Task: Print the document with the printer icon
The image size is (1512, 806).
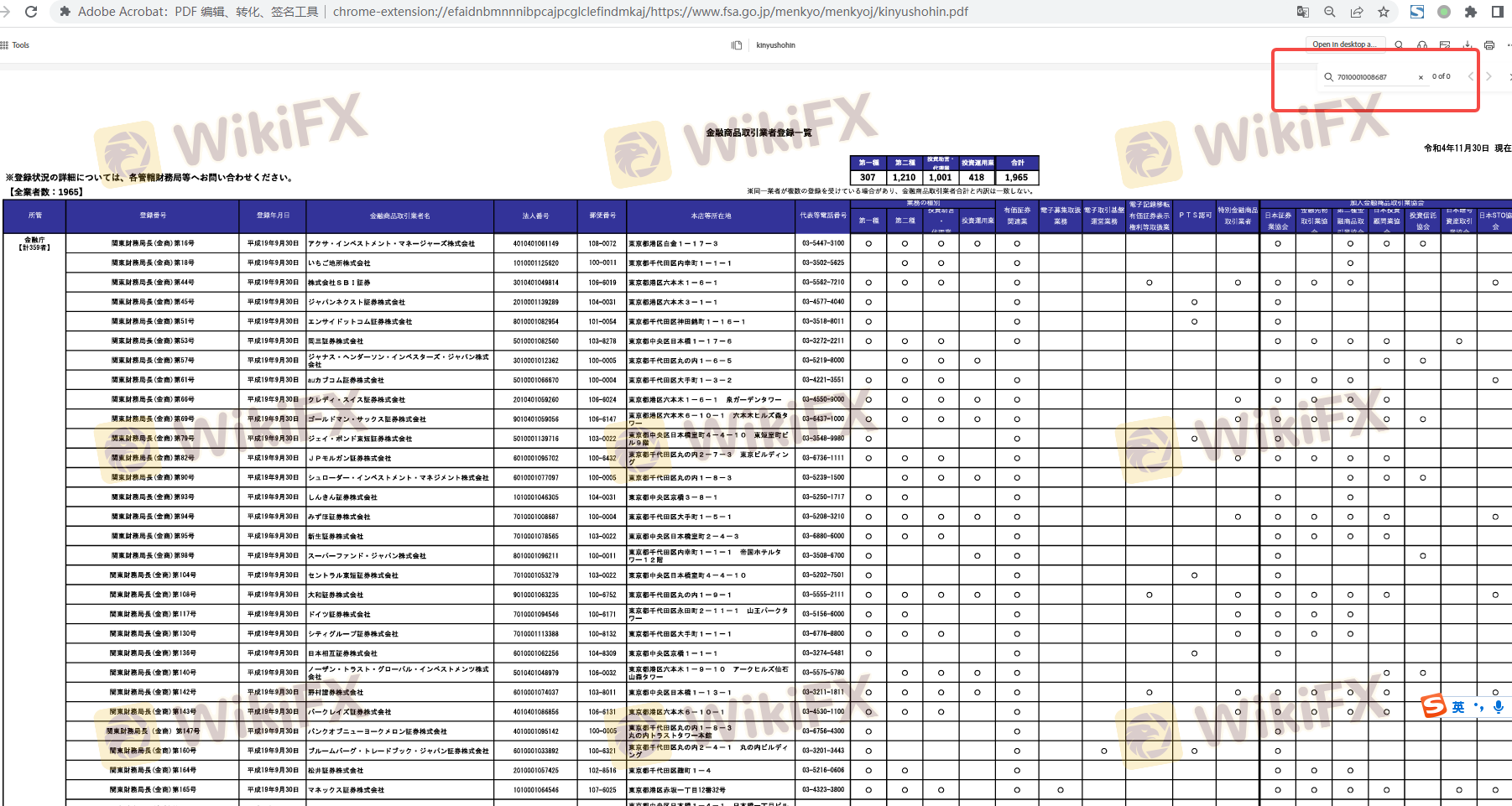Action: pos(1489,45)
